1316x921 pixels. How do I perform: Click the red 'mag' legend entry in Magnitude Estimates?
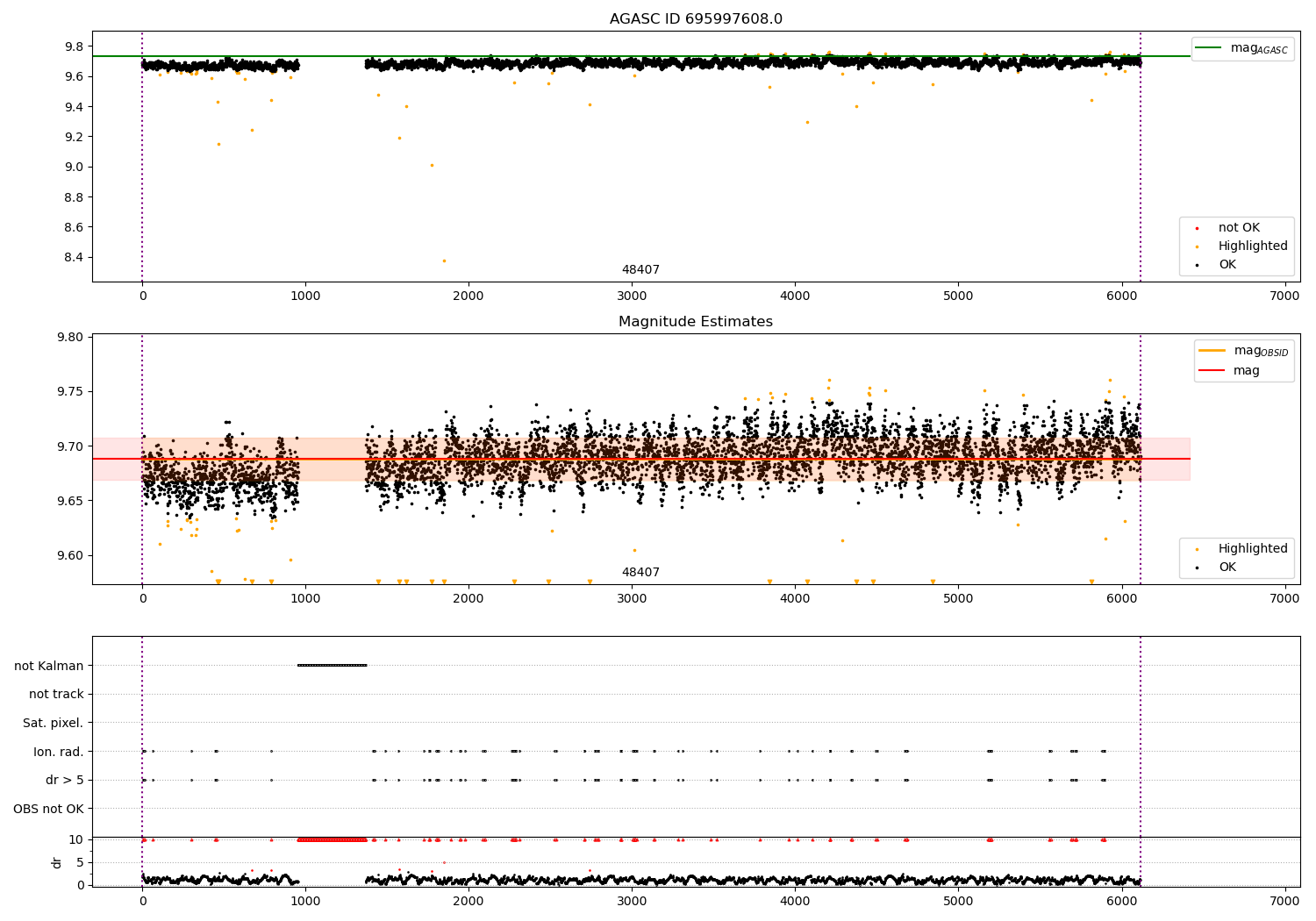pos(1247,370)
